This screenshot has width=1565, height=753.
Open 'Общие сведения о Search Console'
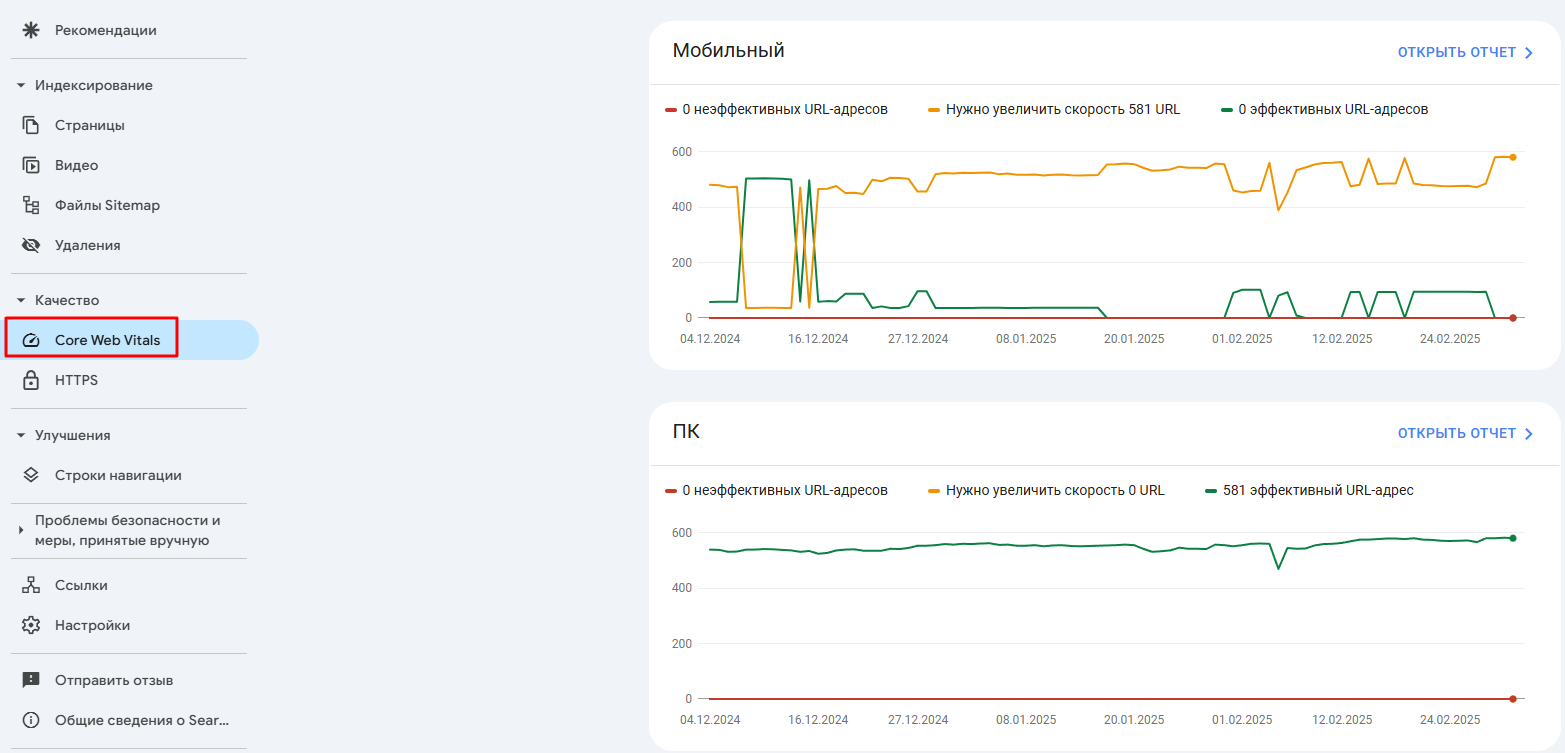140,719
